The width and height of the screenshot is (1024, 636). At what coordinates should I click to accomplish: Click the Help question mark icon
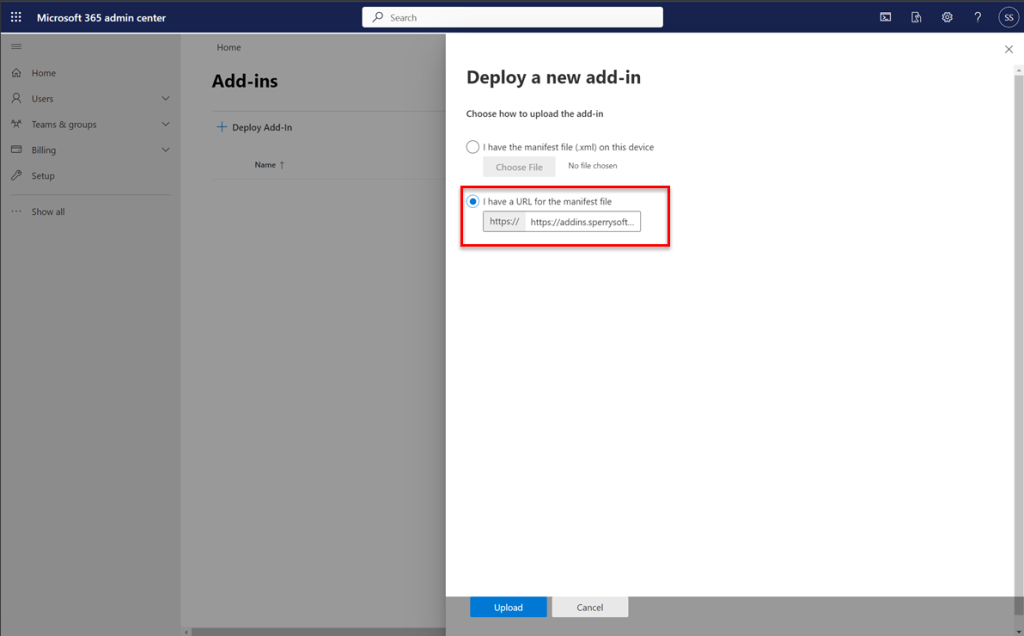click(978, 16)
